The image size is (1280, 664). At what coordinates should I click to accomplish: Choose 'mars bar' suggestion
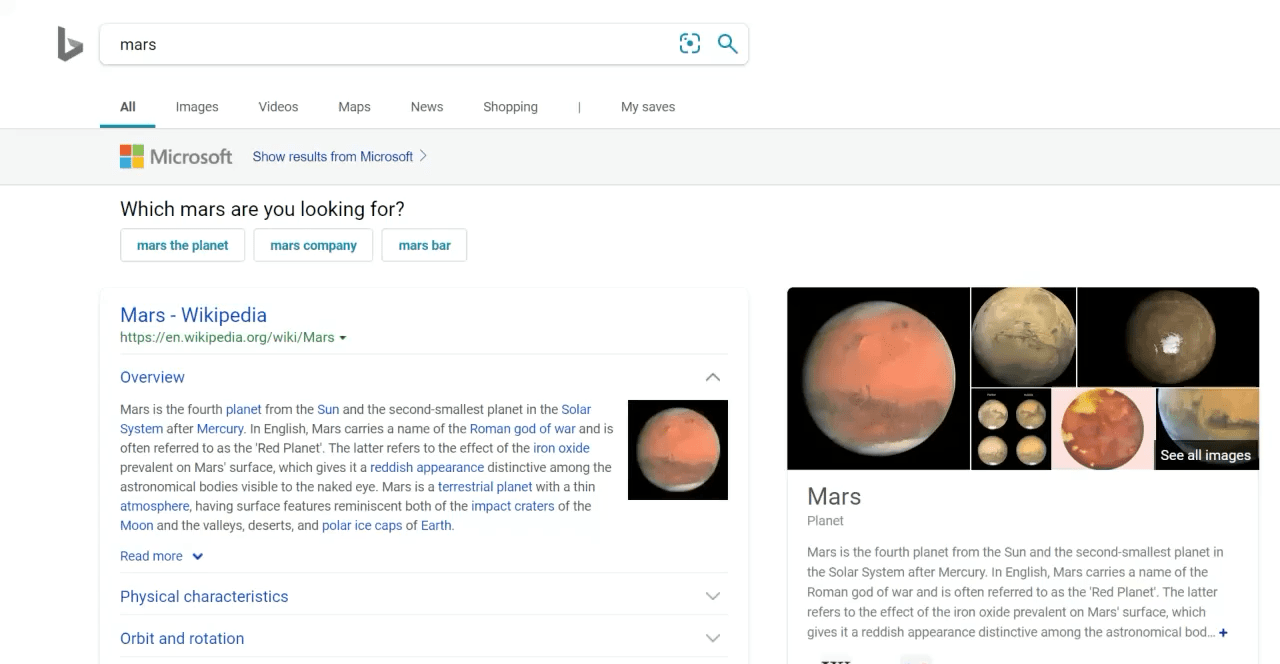tap(424, 245)
